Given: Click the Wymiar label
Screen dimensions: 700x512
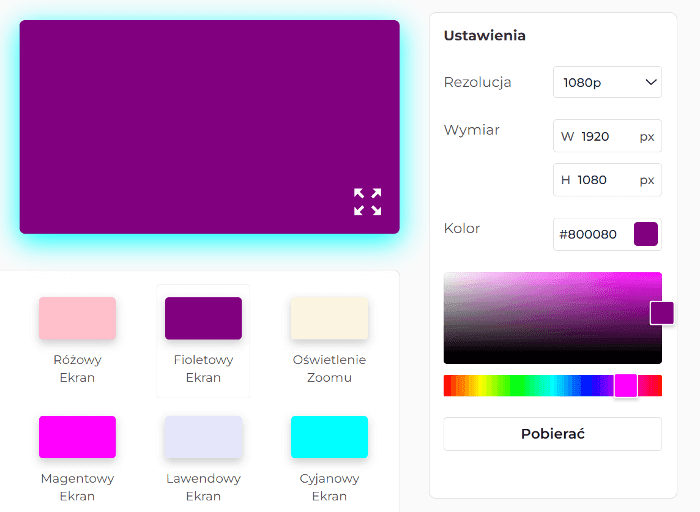Looking at the screenshot, I should [x=471, y=130].
